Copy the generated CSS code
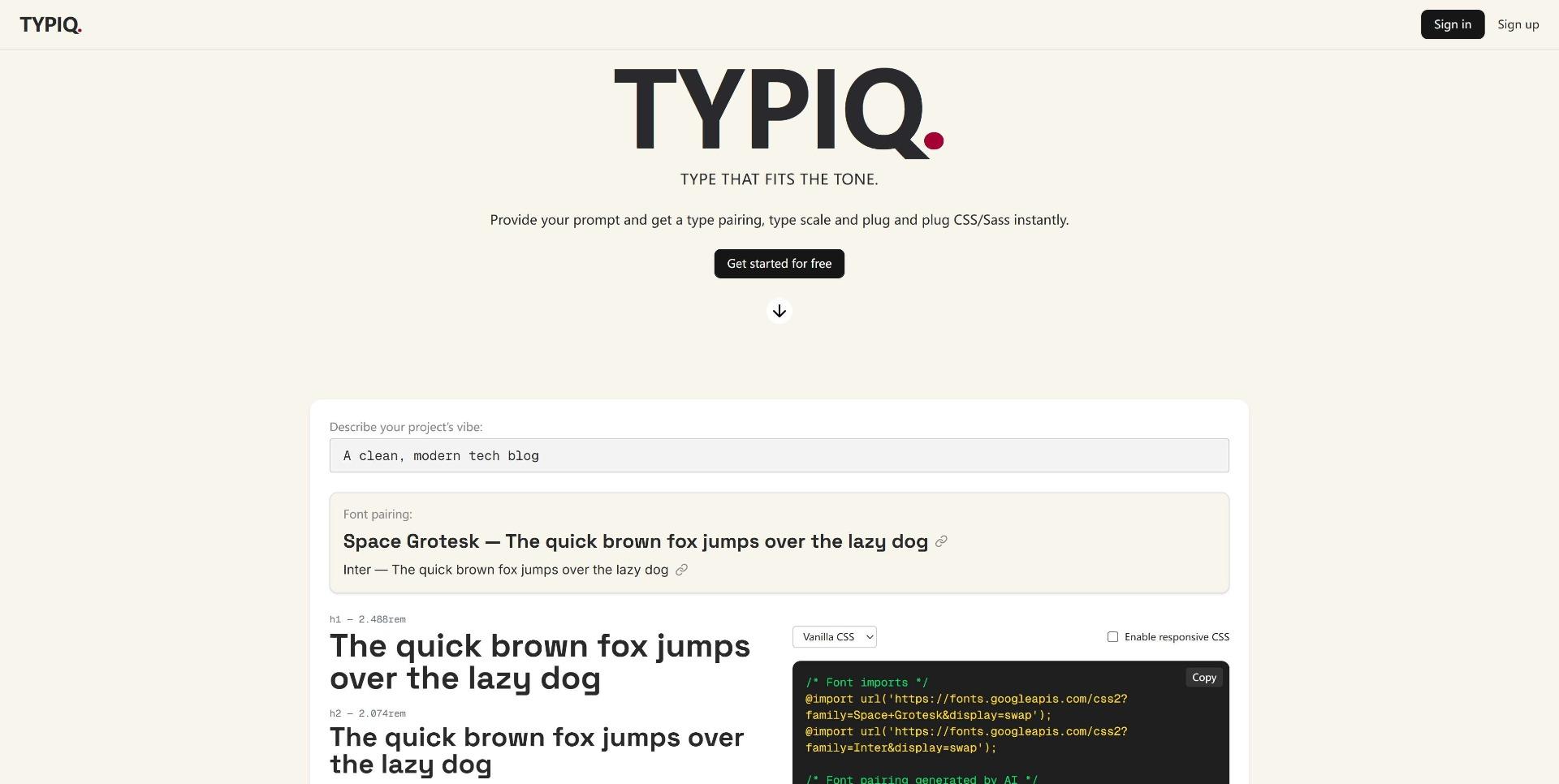1559x784 pixels. coord(1203,678)
